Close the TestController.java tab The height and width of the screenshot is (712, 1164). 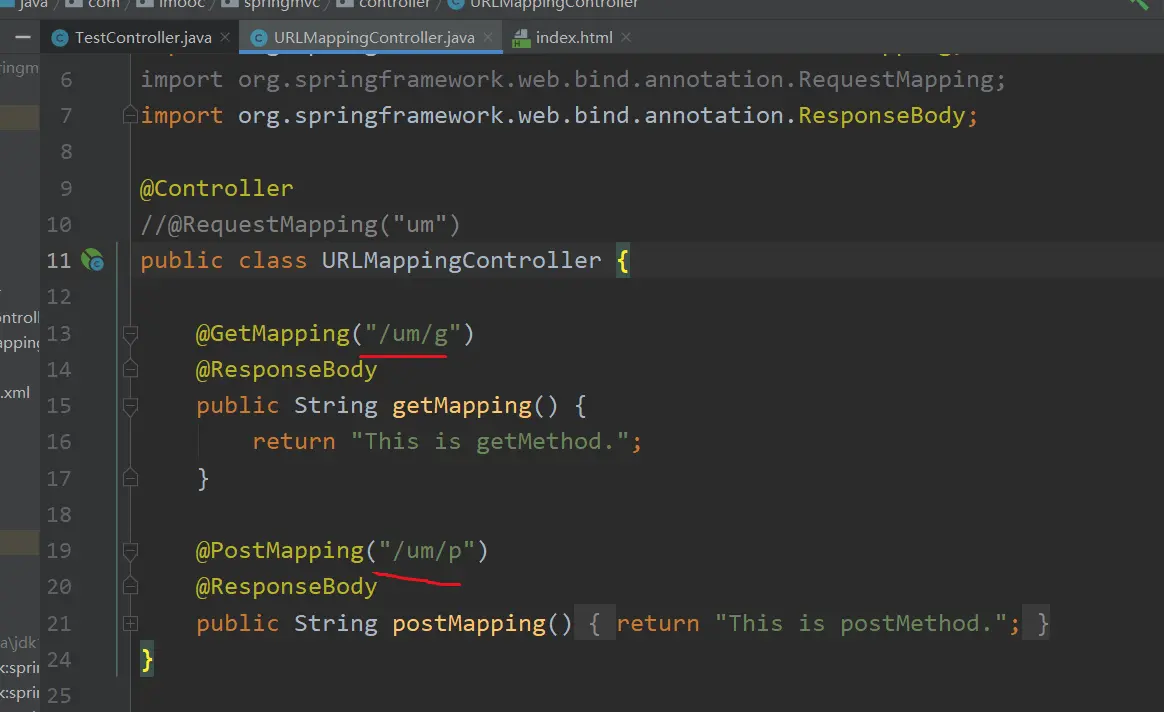click(226, 38)
